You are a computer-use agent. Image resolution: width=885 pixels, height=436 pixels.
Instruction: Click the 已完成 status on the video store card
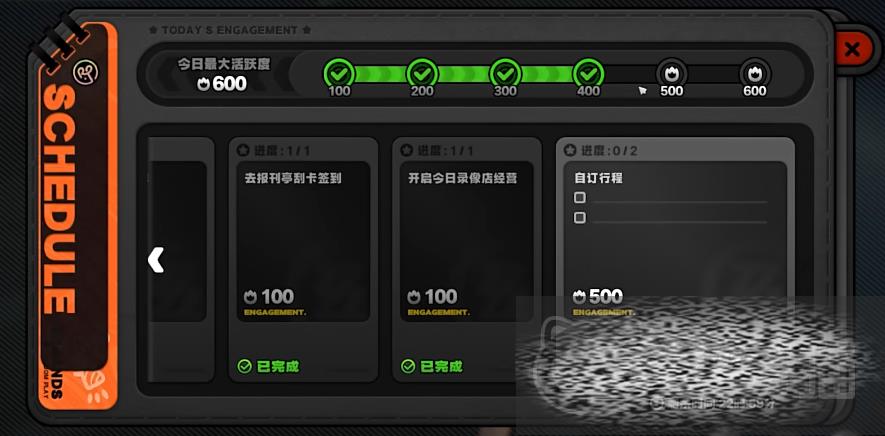click(x=432, y=367)
